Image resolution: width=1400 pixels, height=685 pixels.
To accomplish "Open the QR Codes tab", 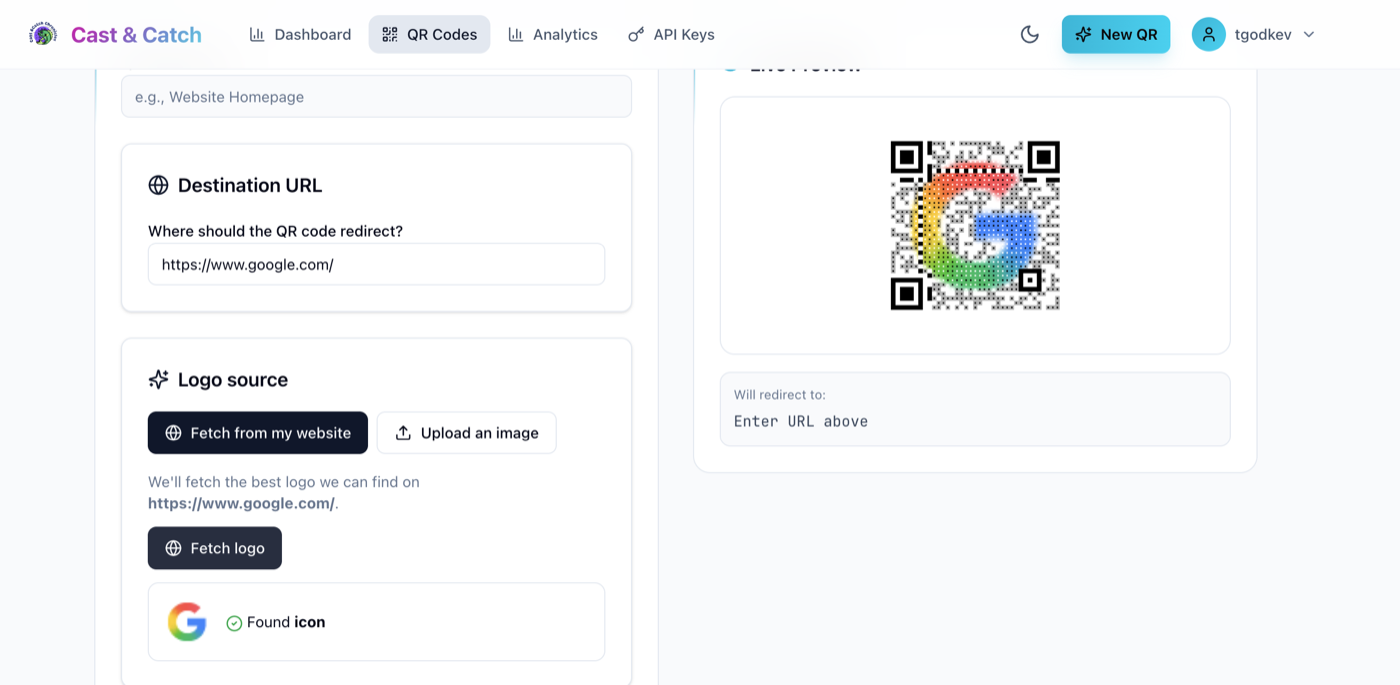I will coord(429,34).
